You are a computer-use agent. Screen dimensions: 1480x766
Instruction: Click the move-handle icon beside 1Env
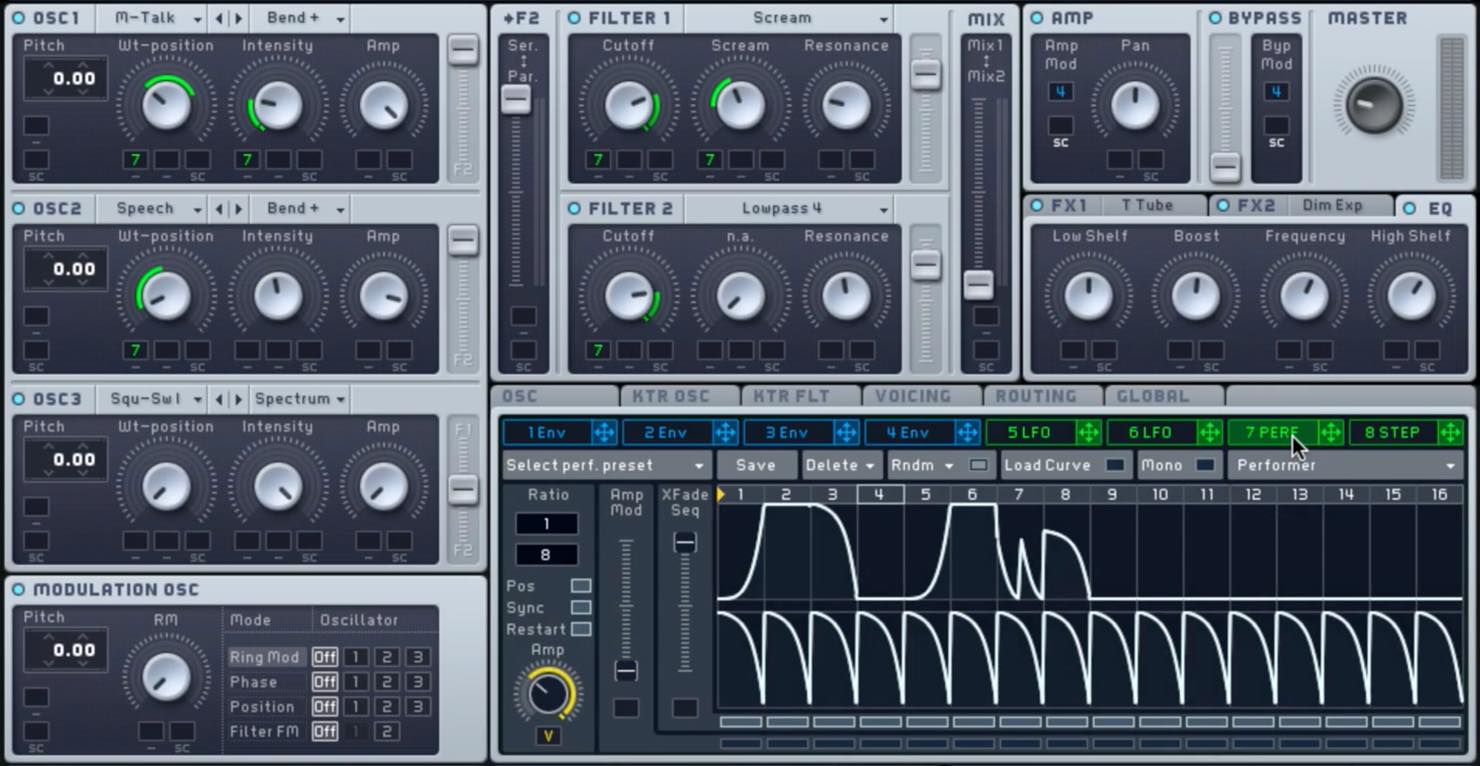point(604,432)
